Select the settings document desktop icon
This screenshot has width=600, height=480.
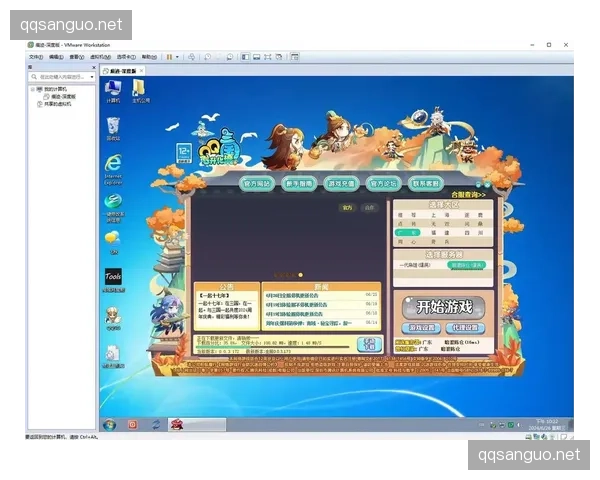click(x=113, y=357)
